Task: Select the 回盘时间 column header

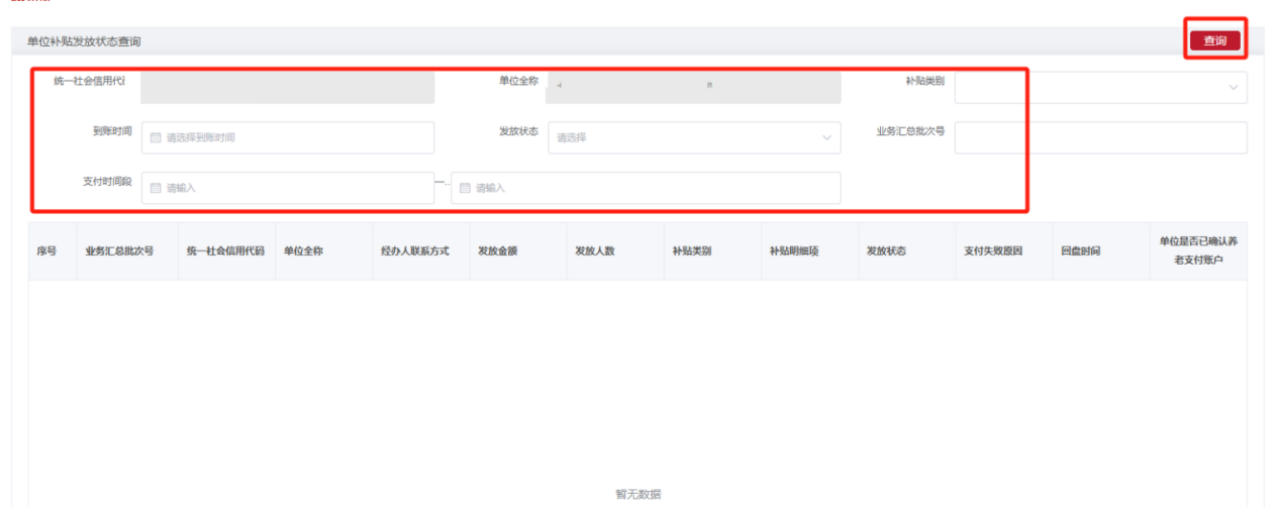Action: 1080,251
